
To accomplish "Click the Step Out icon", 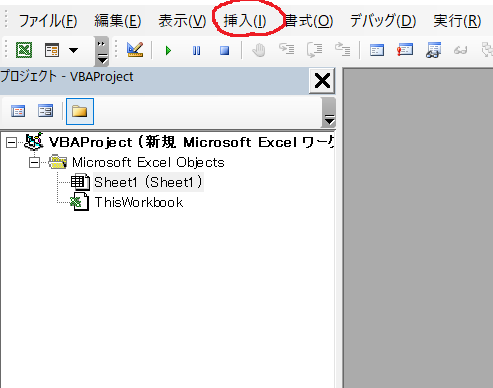I will point(342,50).
